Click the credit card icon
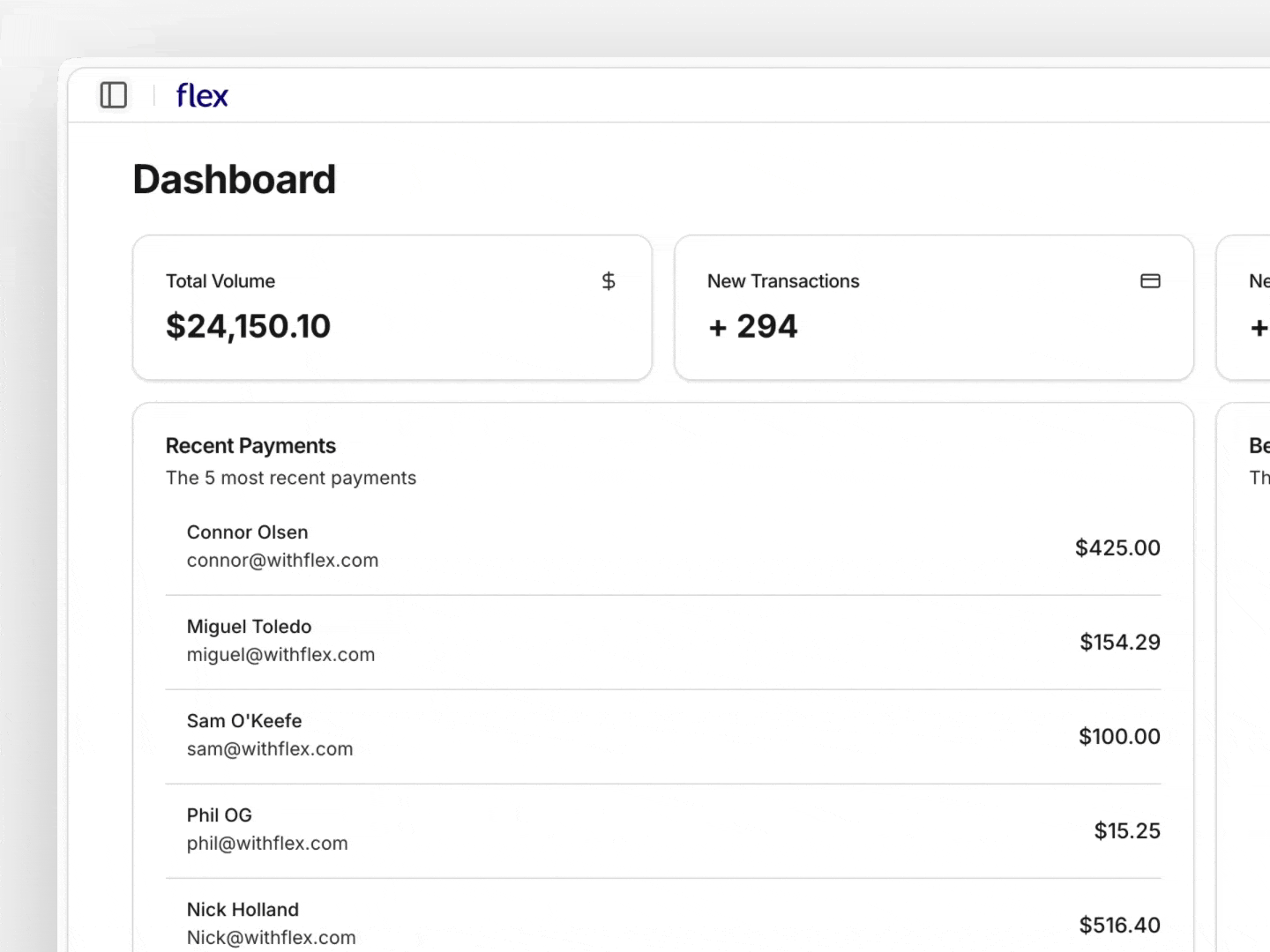Screen dimensions: 1270x952 coord(1150,281)
